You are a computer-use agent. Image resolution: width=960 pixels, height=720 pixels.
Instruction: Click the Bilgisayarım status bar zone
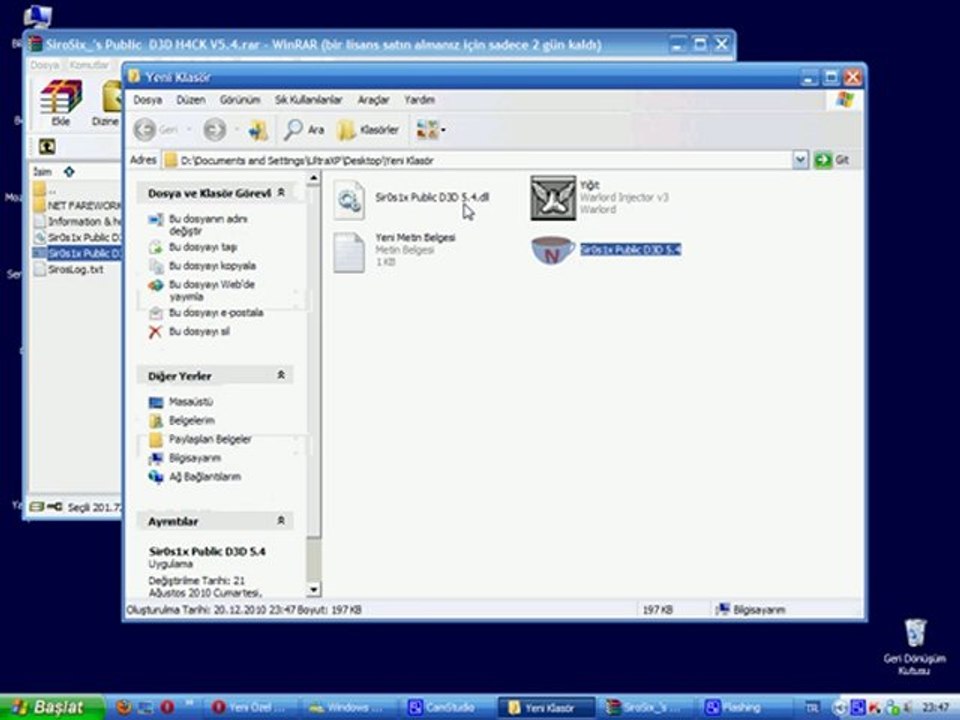pyautogui.click(x=787, y=610)
